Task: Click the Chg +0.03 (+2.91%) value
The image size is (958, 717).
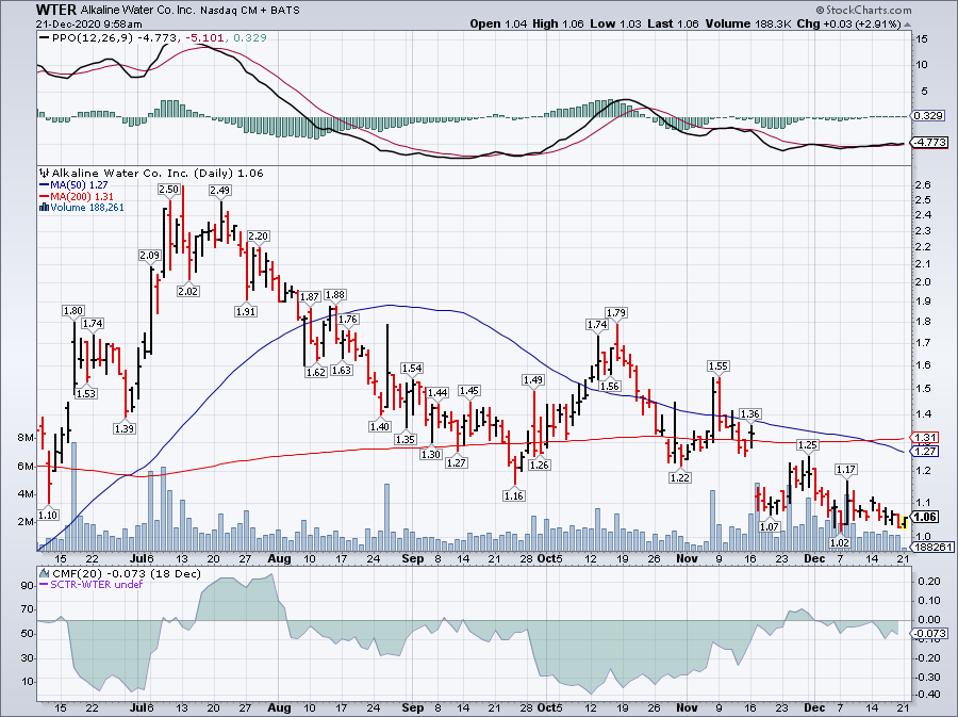Action: (x=849, y=24)
